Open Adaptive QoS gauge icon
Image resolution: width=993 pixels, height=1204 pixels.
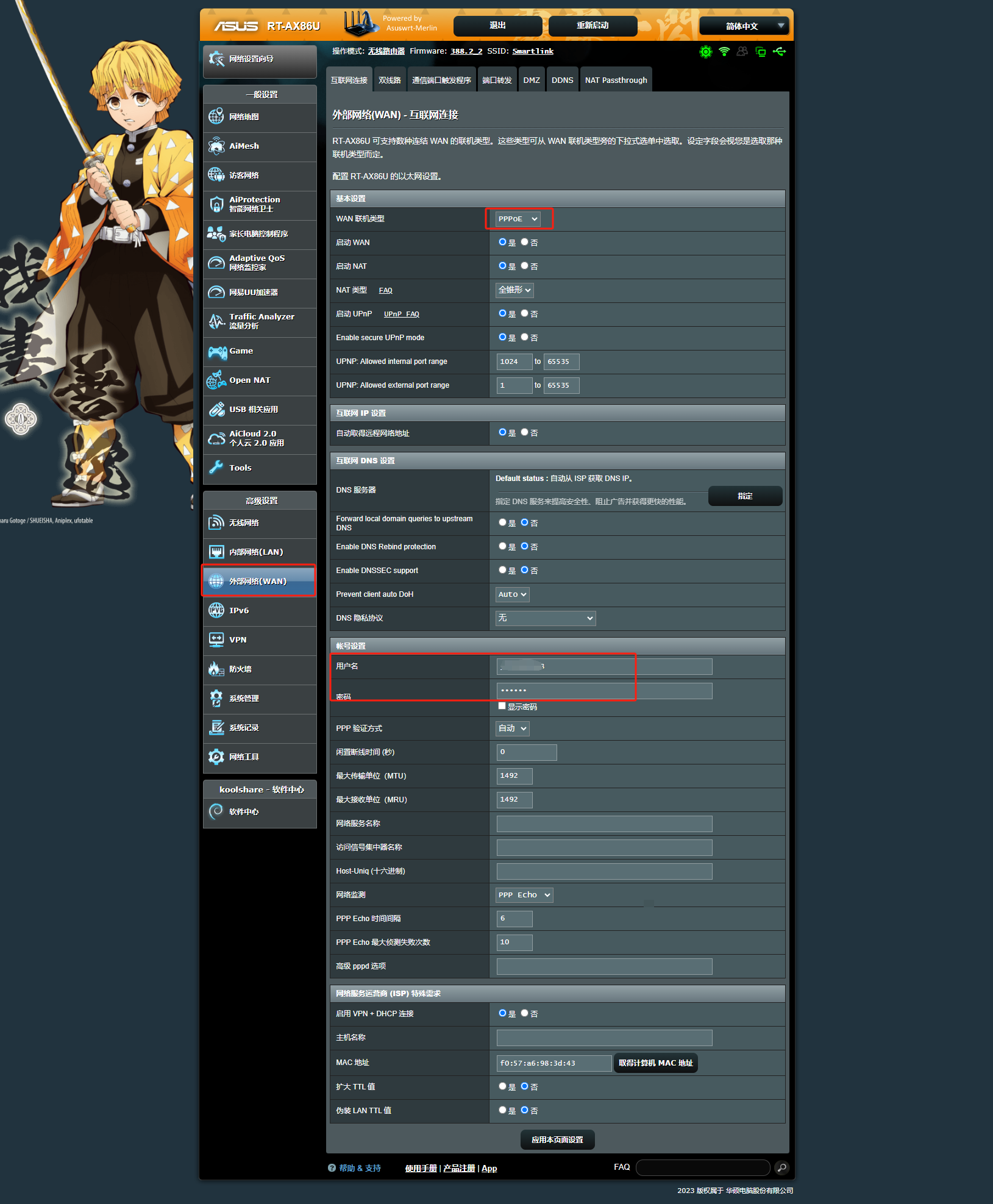216,263
